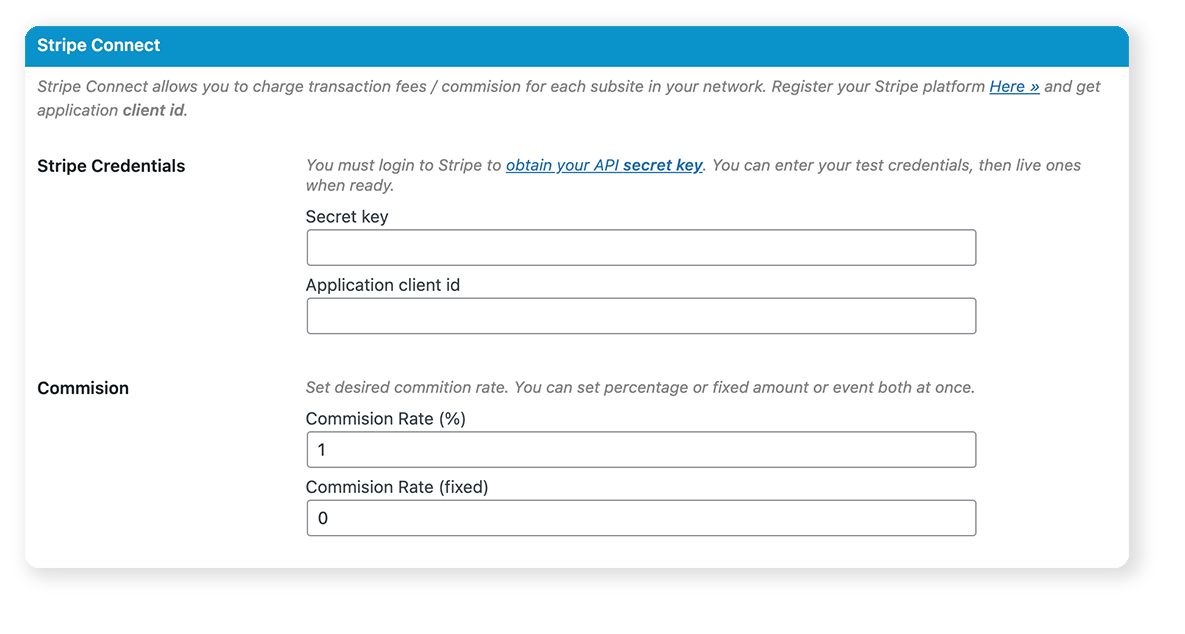Click the Secret key input field
The image size is (1185, 634).
[640, 248]
